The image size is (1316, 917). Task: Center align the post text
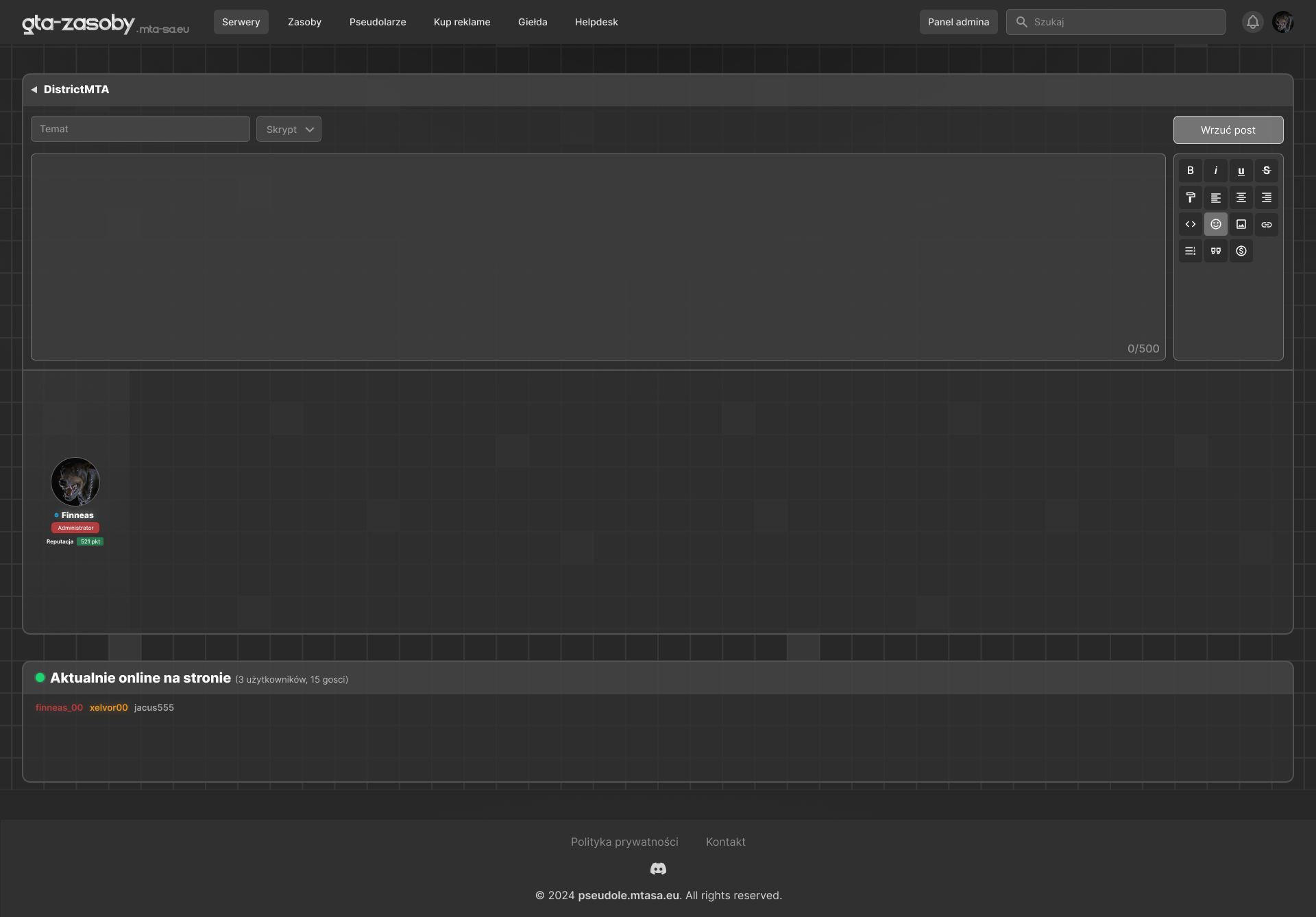(x=1241, y=197)
